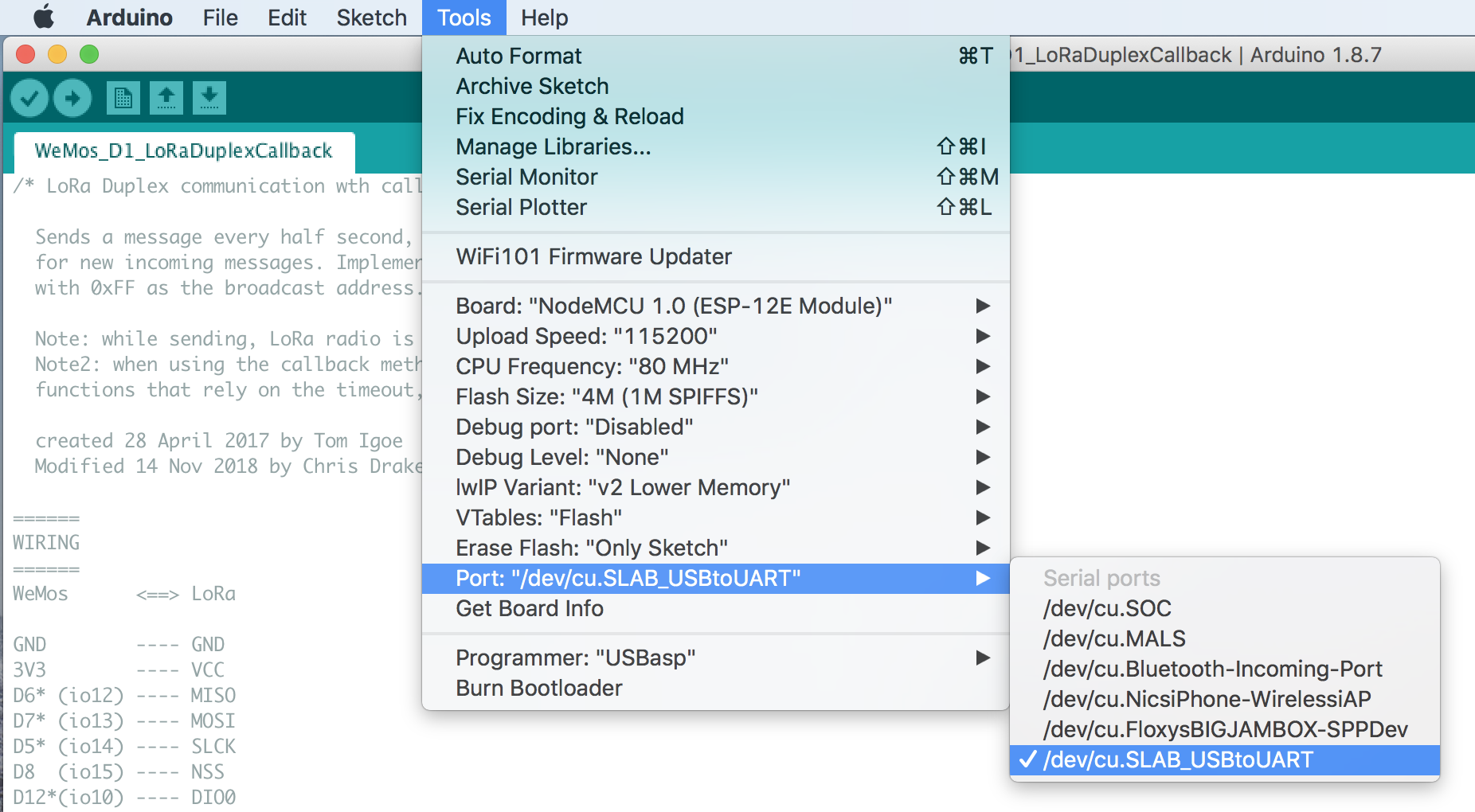Screen dimensions: 1475x812
Task: Click the 'with 0xFF as the broadcast address' line
Action: coord(228,287)
